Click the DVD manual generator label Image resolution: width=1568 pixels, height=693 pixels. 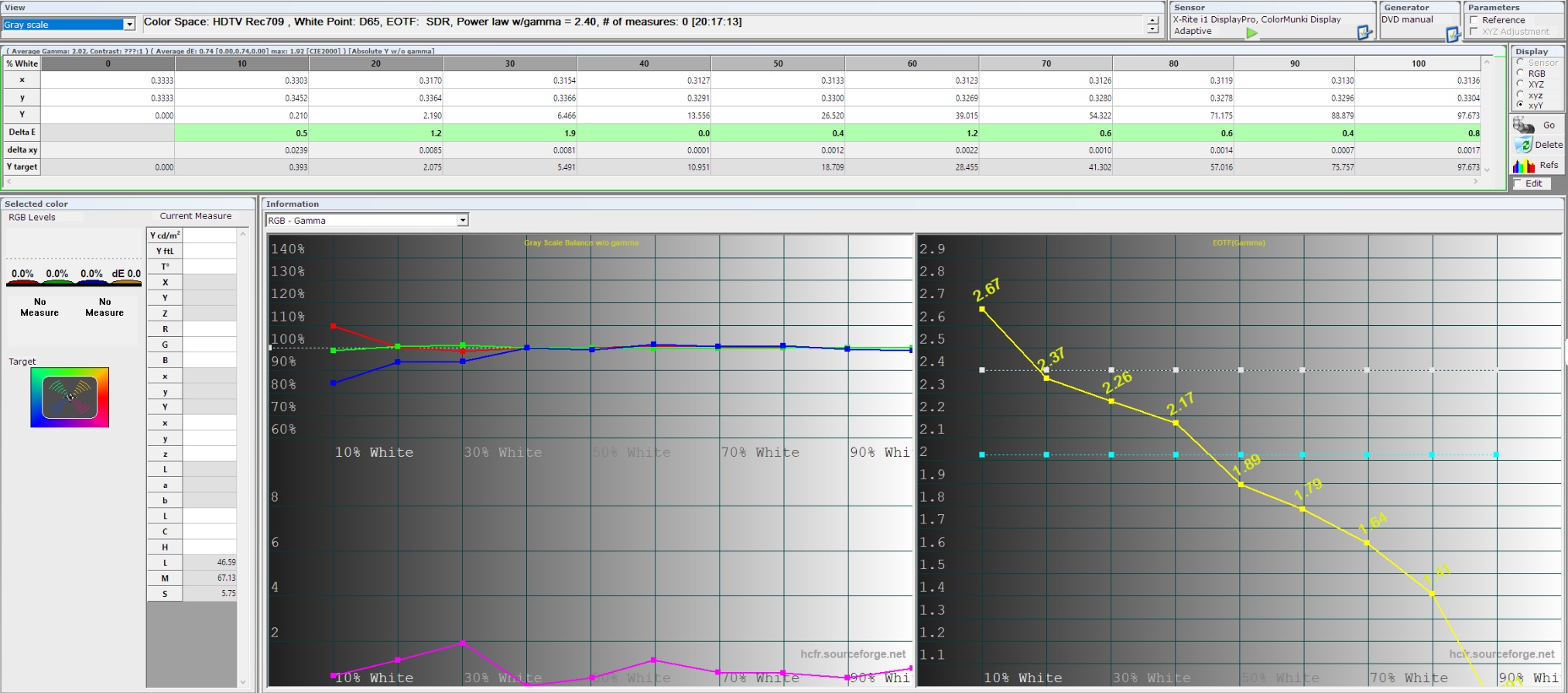pyautogui.click(x=1407, y=19)
